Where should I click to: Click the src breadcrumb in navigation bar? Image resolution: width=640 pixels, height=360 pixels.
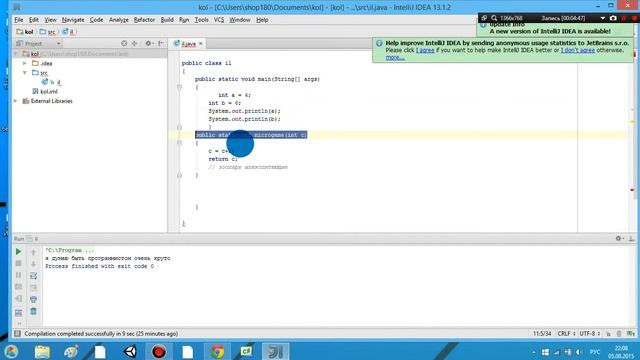coord(48,32)
